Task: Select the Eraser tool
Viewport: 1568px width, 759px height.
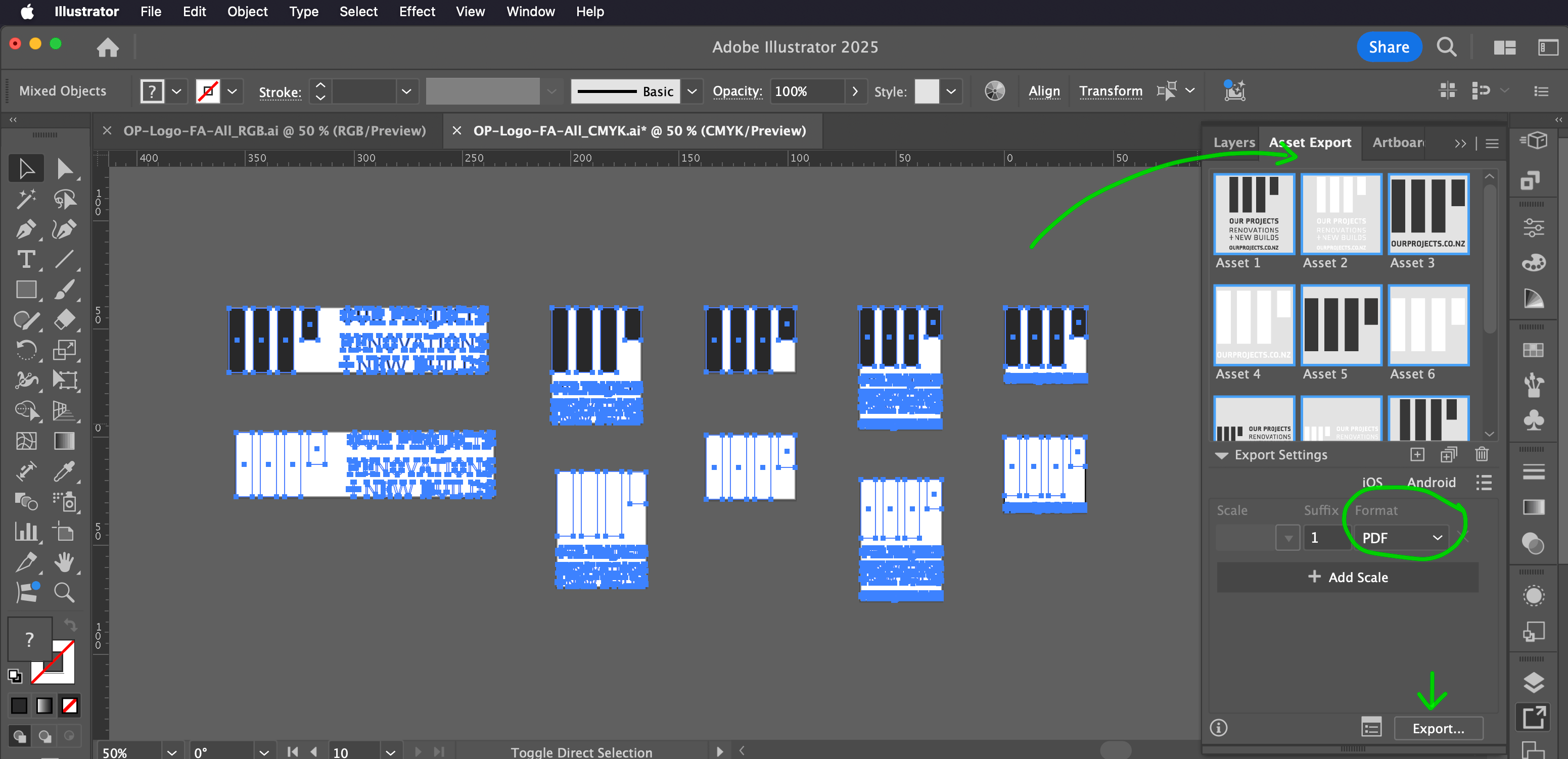Action: point(65,319)
